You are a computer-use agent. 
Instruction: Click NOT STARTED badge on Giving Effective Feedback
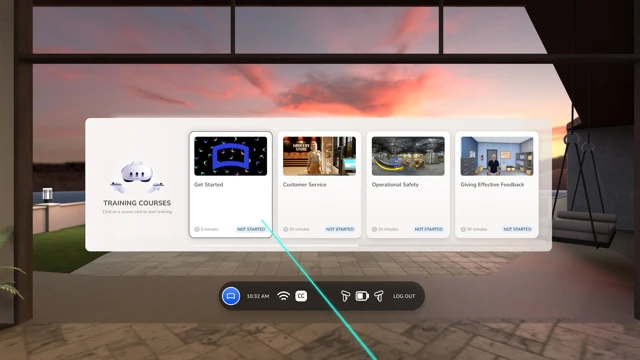517,229
